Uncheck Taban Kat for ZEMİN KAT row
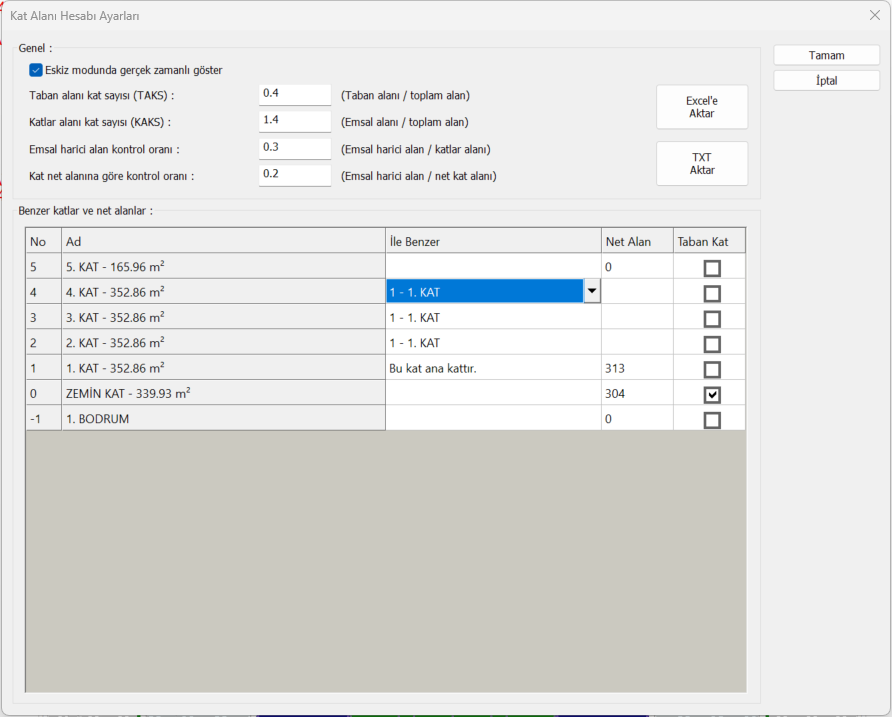 pos(711,394)
